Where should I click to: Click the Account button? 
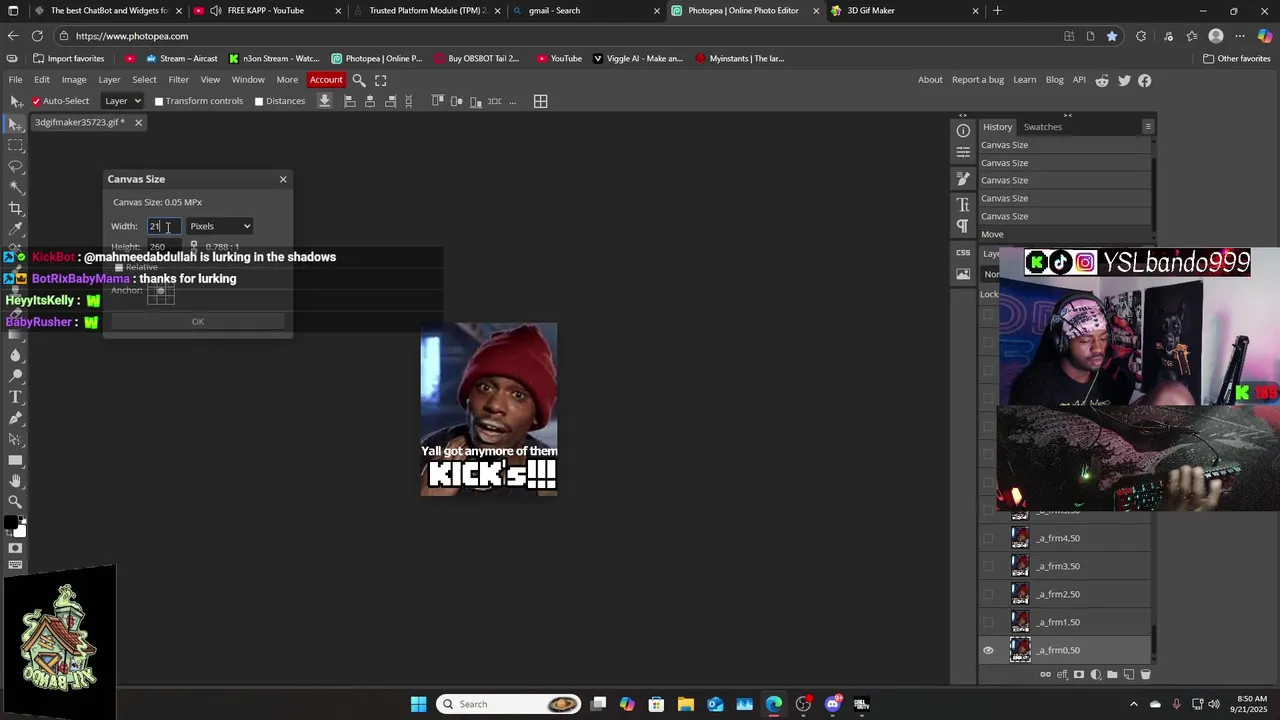point(326,80)
